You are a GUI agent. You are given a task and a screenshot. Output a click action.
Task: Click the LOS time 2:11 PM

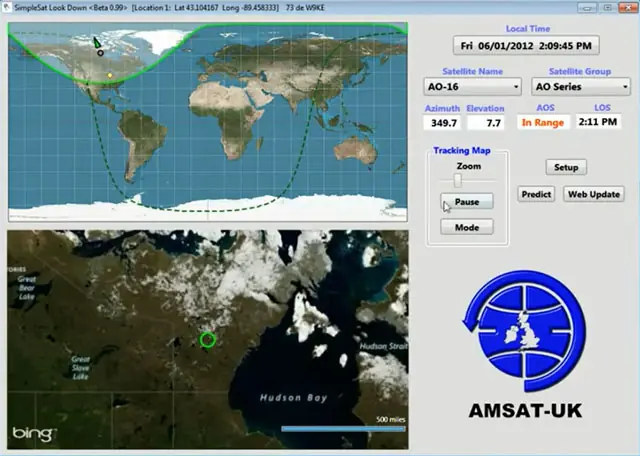pos(598,121)
